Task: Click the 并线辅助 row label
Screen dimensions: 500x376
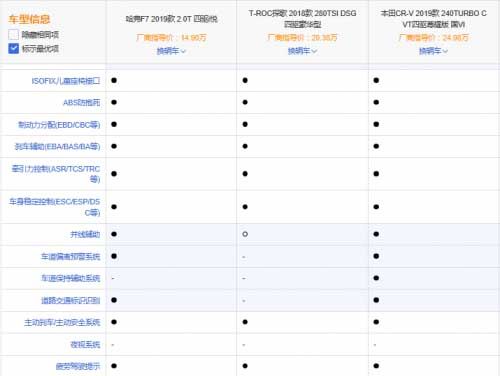Action: coord(85,234)
